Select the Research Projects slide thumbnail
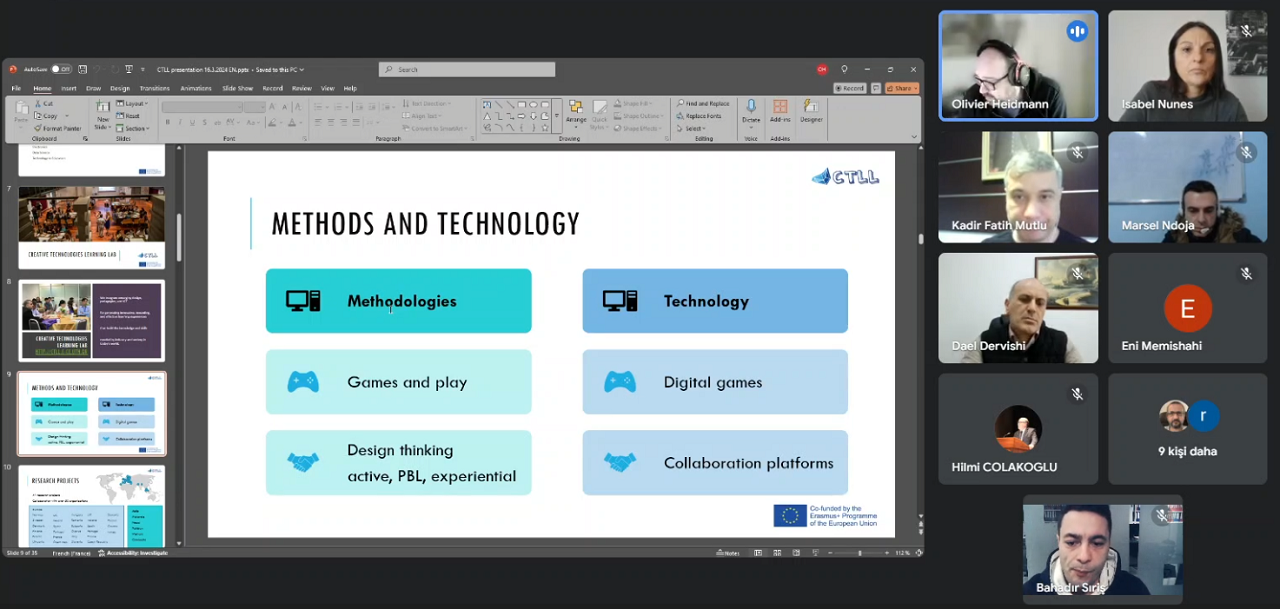Image resolution: width=1280 pixels, height=609 pixels. point(92,506)
